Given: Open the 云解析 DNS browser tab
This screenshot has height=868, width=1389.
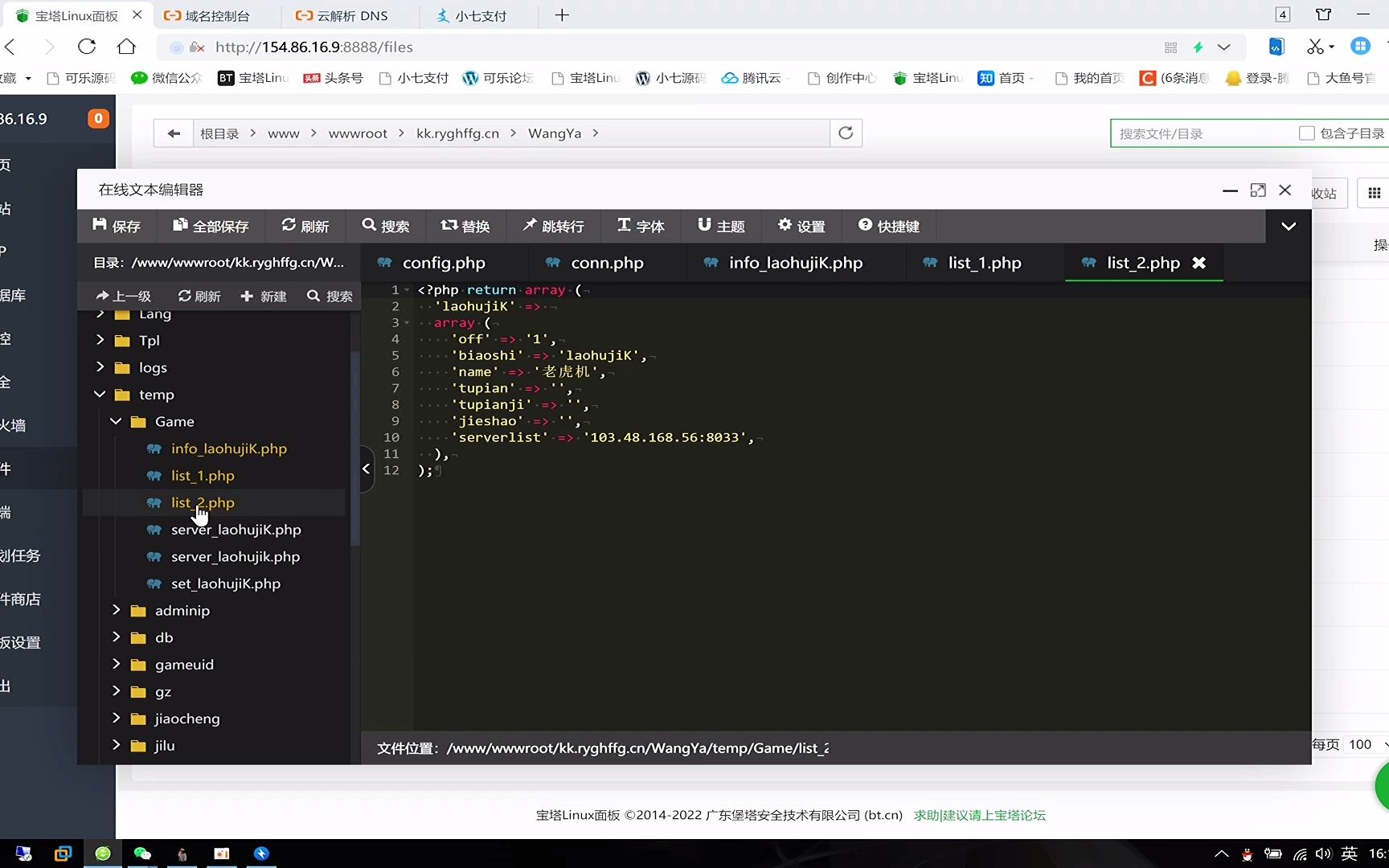Looking at the screenshot, I should (350, 15).
